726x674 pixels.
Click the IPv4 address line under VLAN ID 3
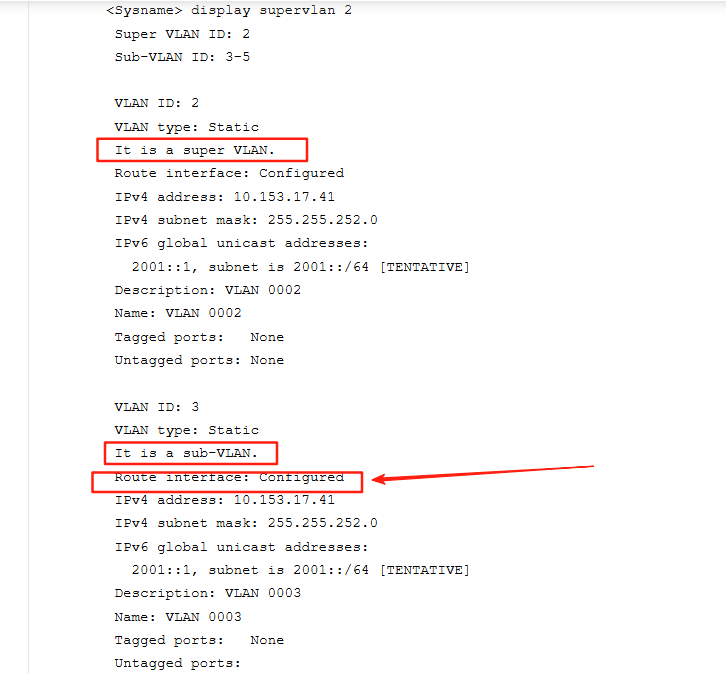tap(224, 500)
